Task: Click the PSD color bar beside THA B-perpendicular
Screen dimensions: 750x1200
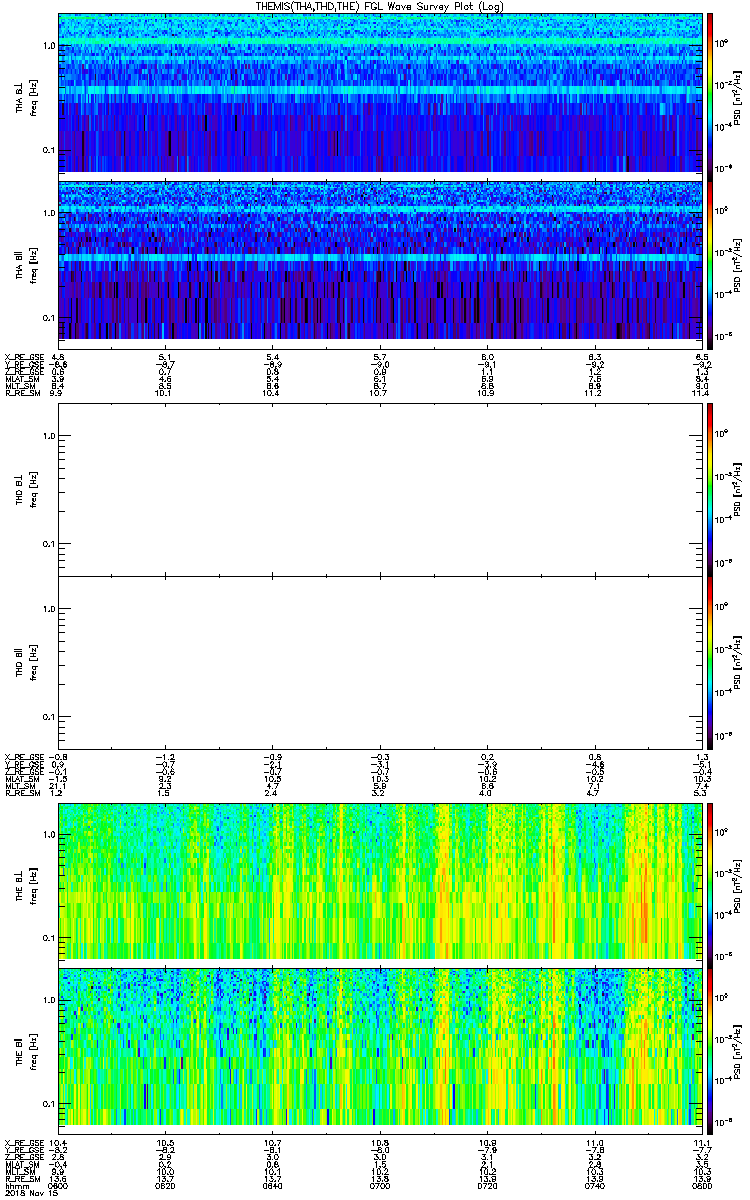Action: (710, 92)
